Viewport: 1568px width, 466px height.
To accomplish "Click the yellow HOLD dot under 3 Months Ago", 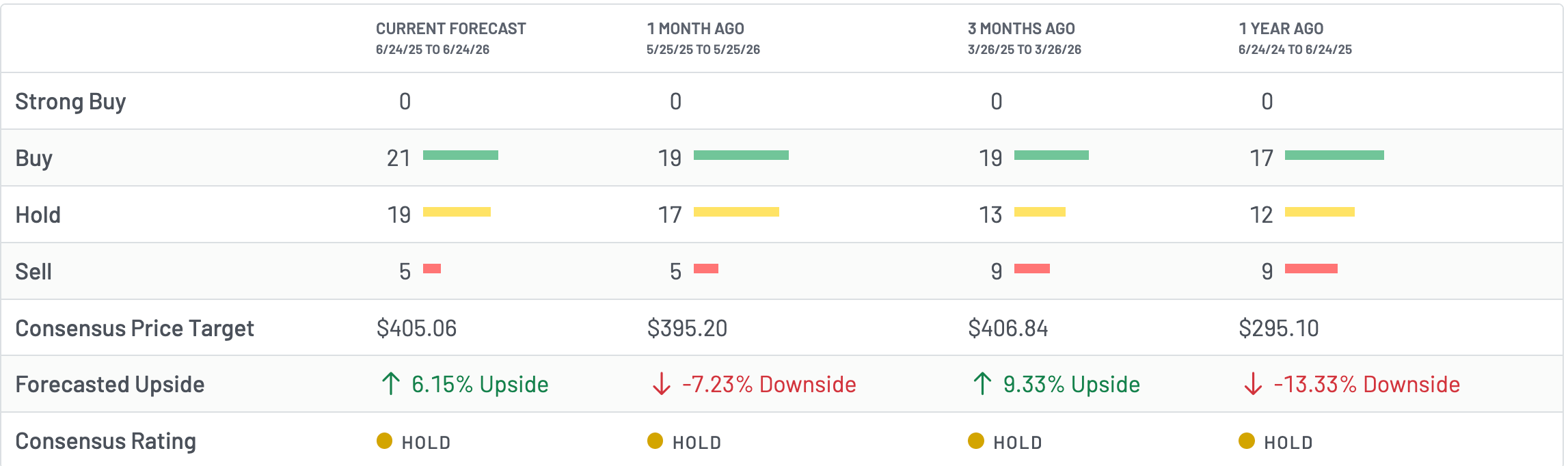I will click(x=976, y=441).
